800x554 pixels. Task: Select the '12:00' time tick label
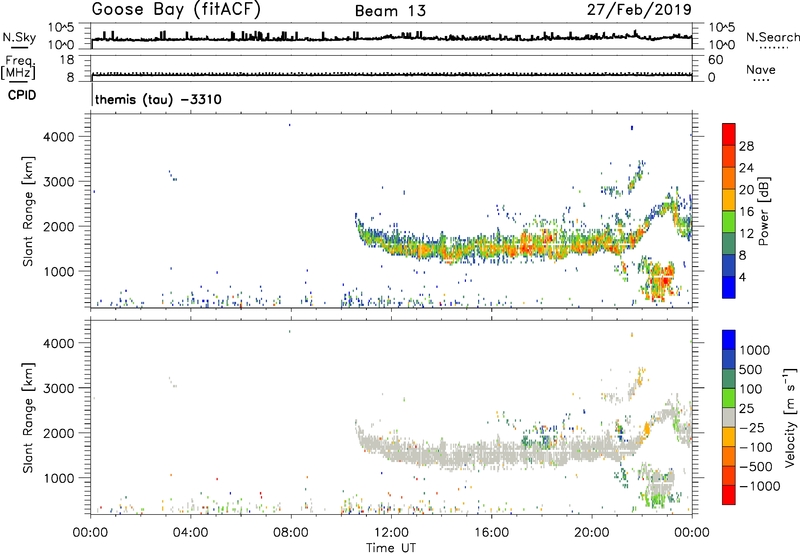click(x=391, y=533)
